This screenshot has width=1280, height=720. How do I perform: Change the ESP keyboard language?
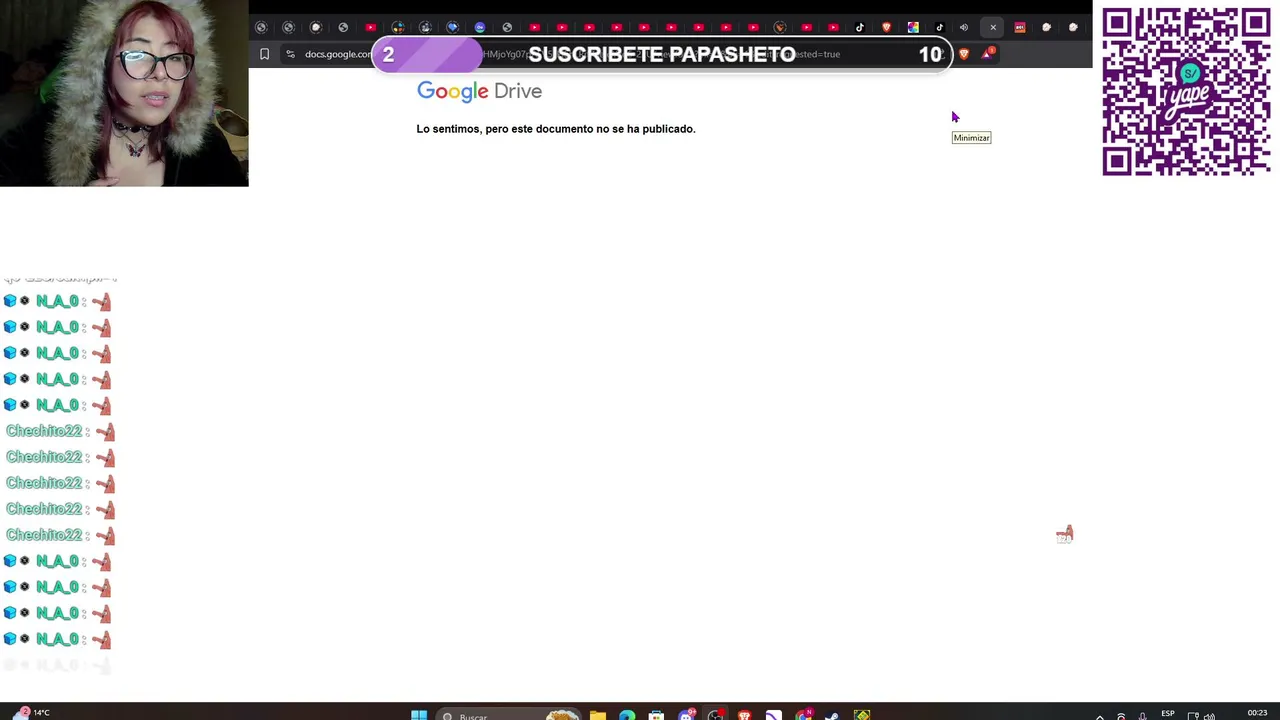point(1167,714)
